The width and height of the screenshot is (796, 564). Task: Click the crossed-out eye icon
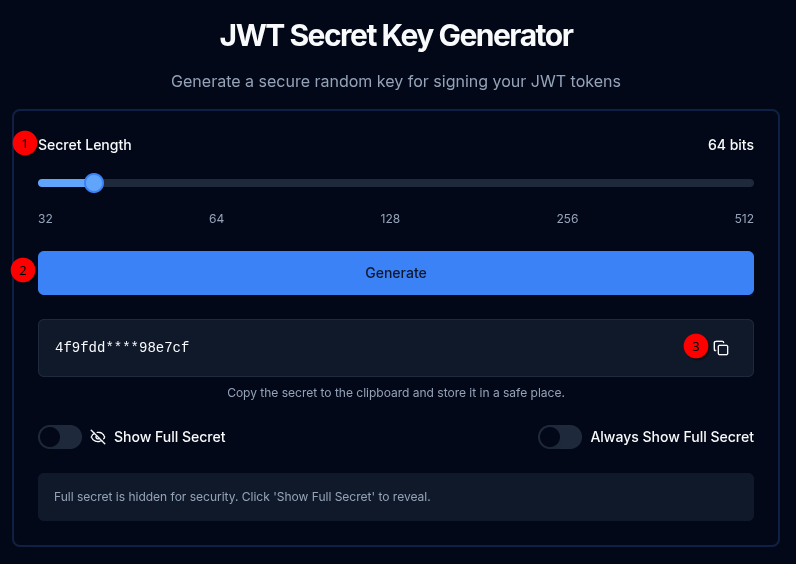pyautogui.click(x=98, y=437)
